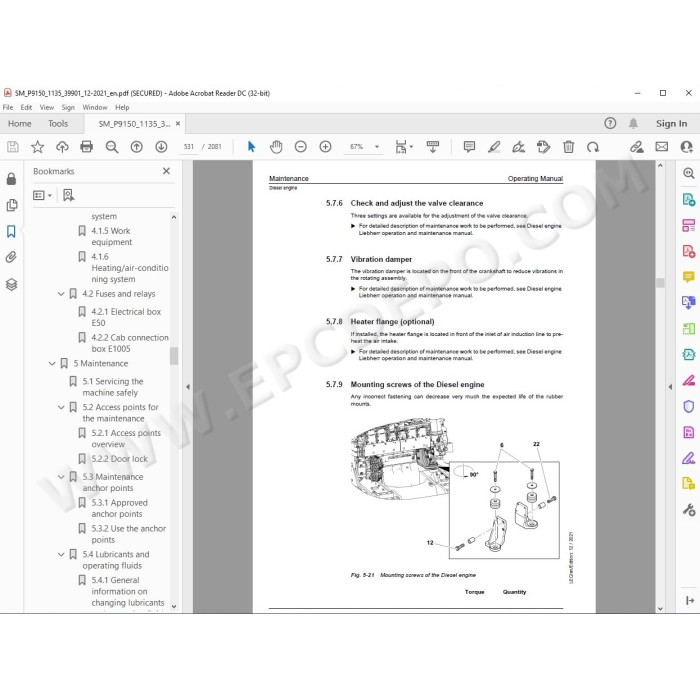Go to next page arrow
Viewport: 700px width, 700px height.
[x=161, y=146]
